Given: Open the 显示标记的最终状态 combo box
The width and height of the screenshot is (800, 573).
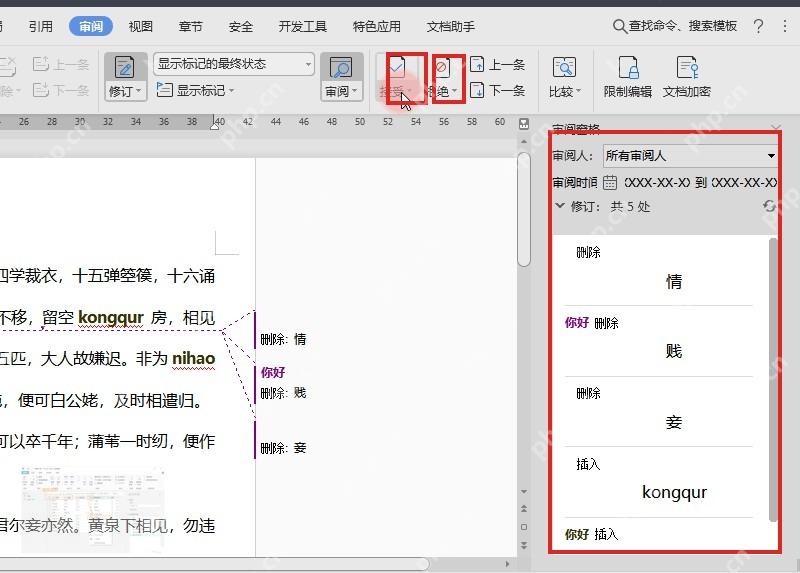Looking at the screenshot, I should pos(234,64).
